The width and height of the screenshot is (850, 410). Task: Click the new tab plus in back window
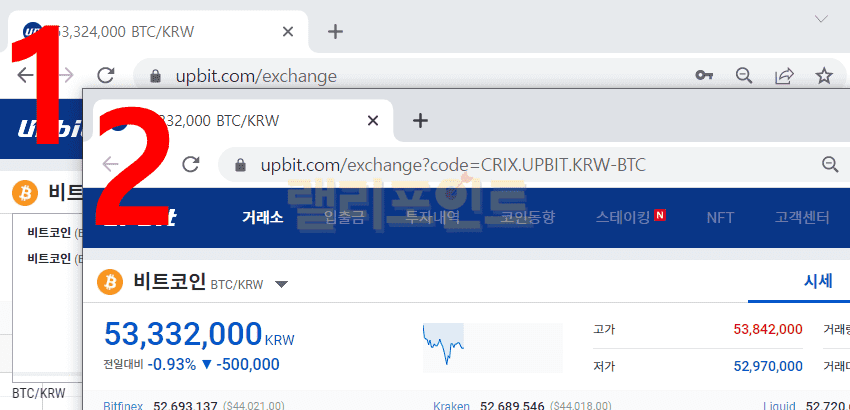336,31
